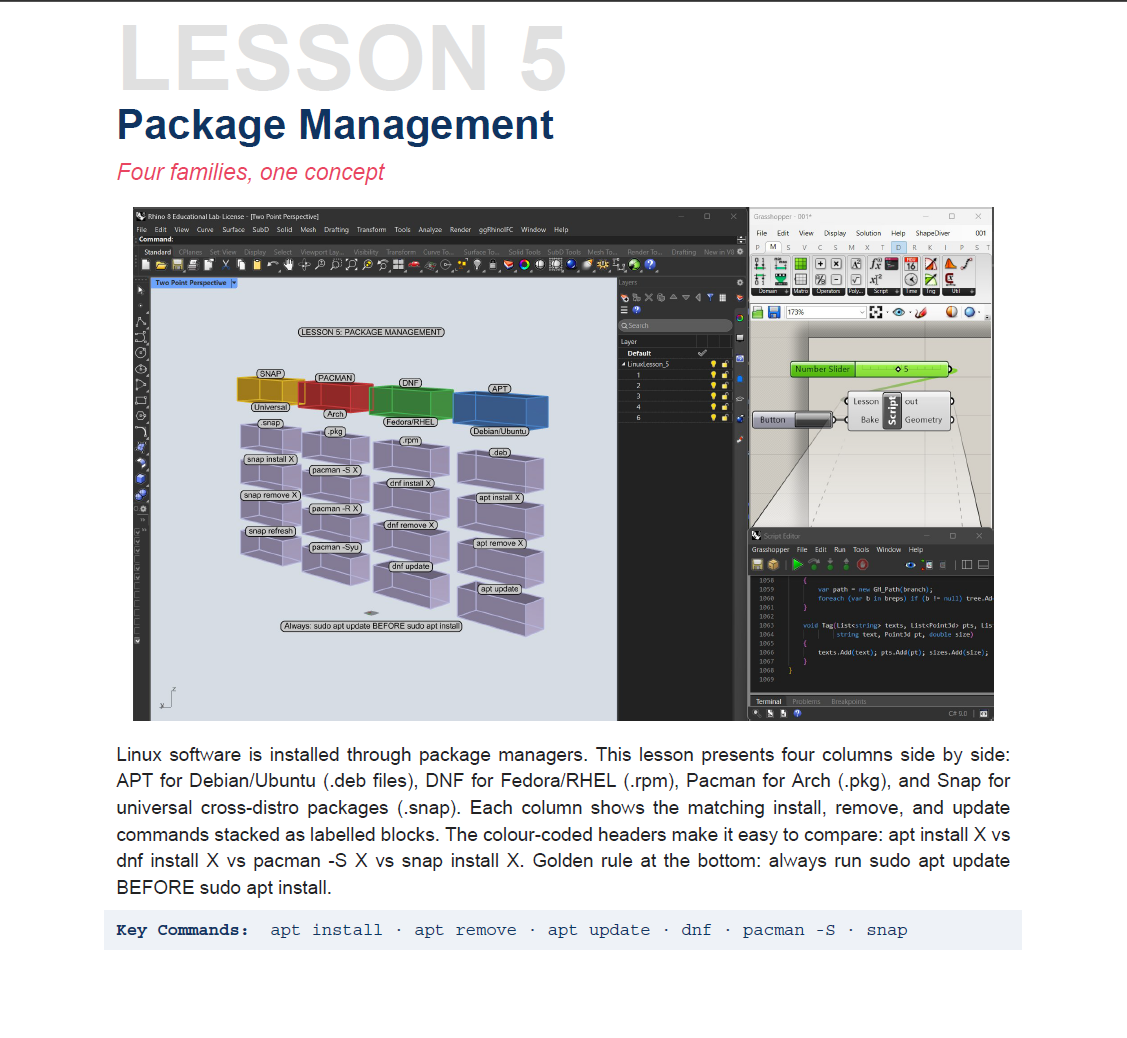
Task: Toggle visibility bulb for layer LinuxLesson_5
Action: [x=714, y=364]
